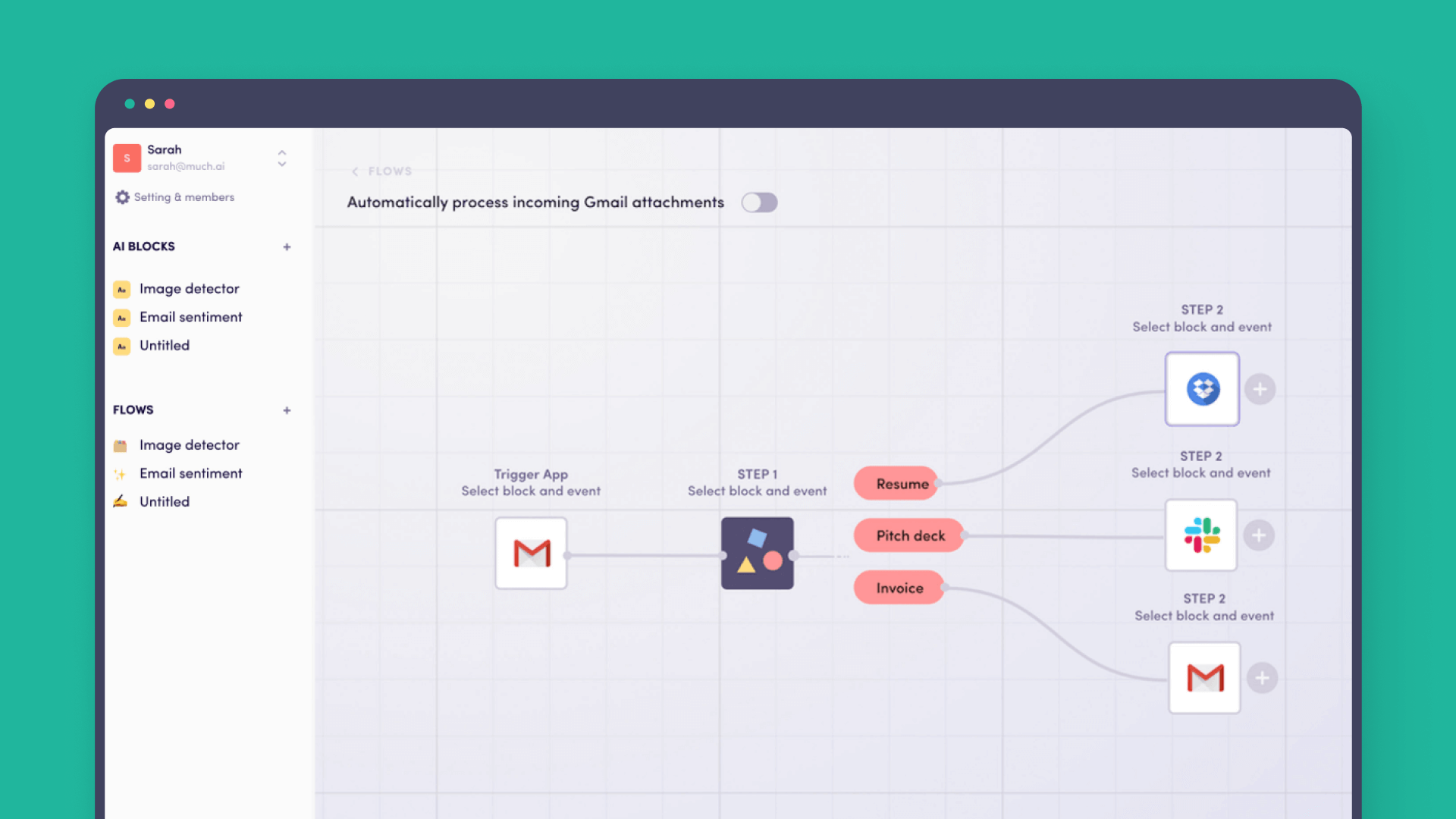1456x819 pixels.
Task: Select the Slack step 2 icon
Action: pyautogui.click(x=1203, y=534)
